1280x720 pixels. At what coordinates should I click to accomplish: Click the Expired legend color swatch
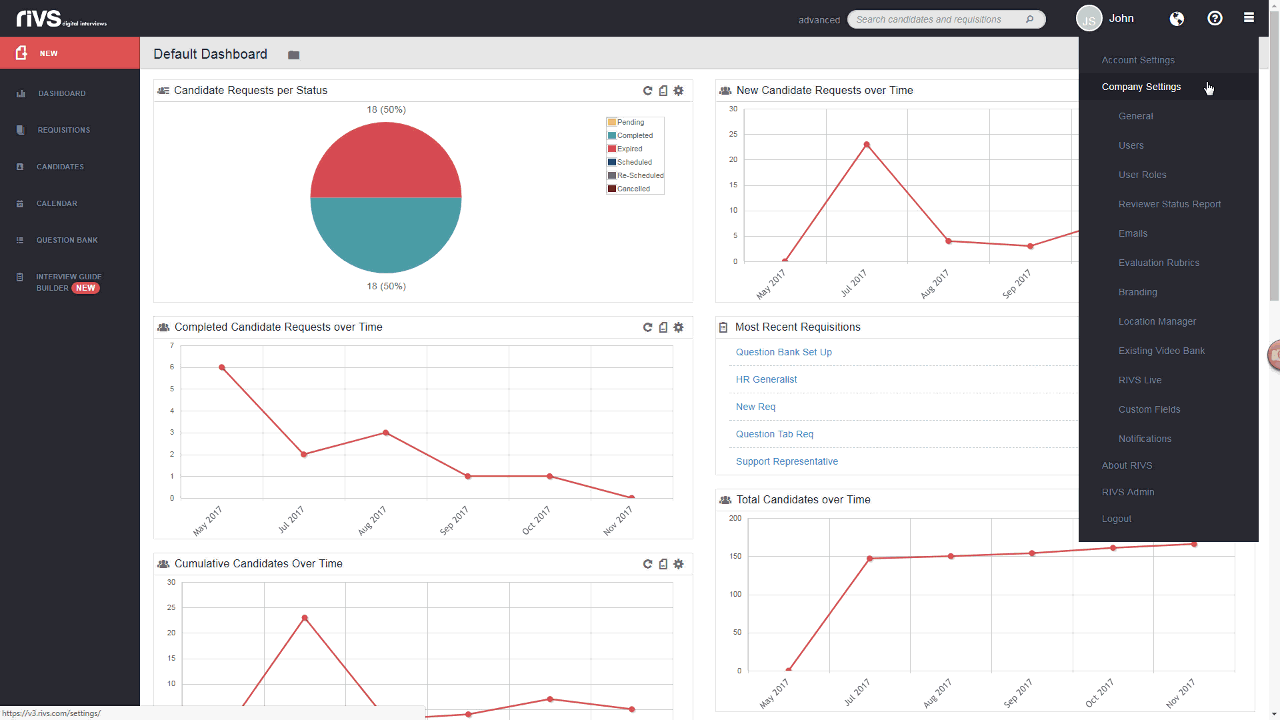[612, 149]
